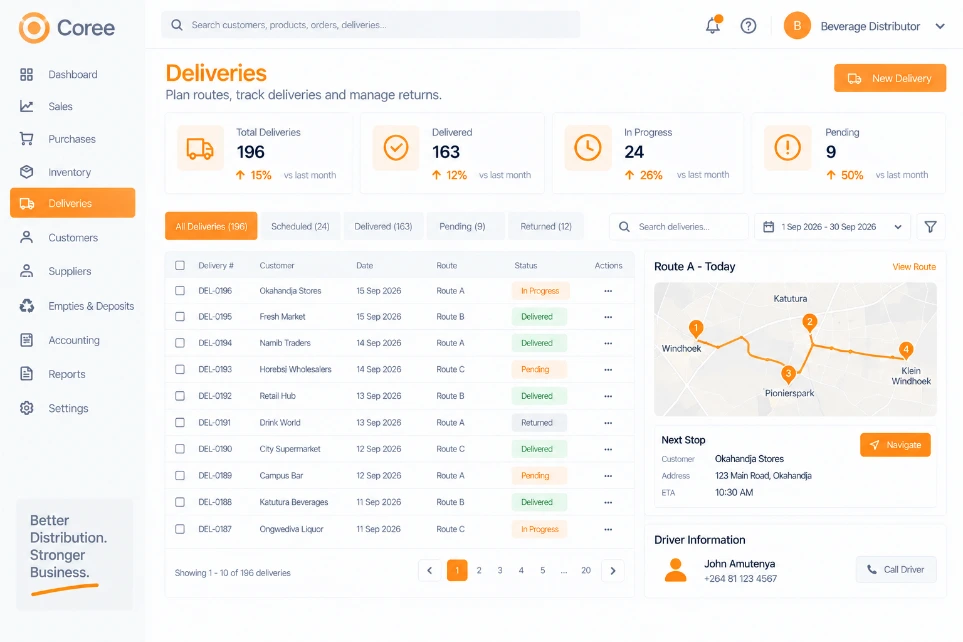The height and width of the screenshot is (642, 963).
Task: Go to previous page arrow
Action: [x=429, y=571]
